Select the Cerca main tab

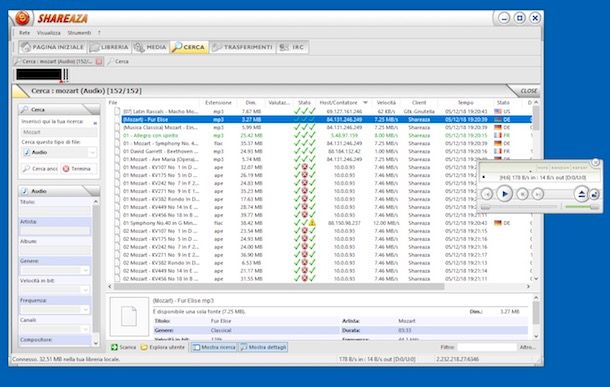click(x=189, y=47)
